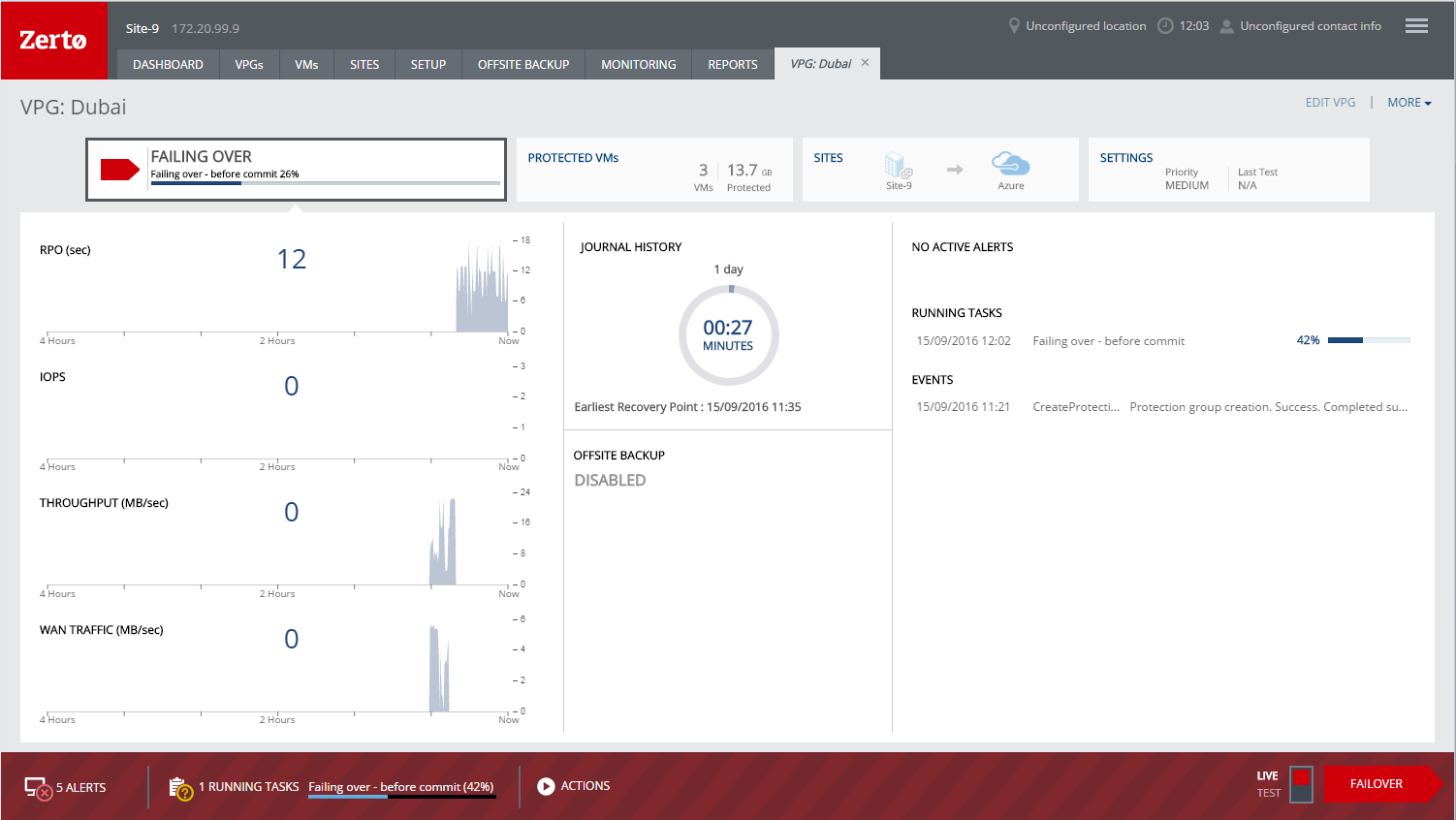Open the SETUP tab
The image size is (1456, 820).
coord(428,64)
